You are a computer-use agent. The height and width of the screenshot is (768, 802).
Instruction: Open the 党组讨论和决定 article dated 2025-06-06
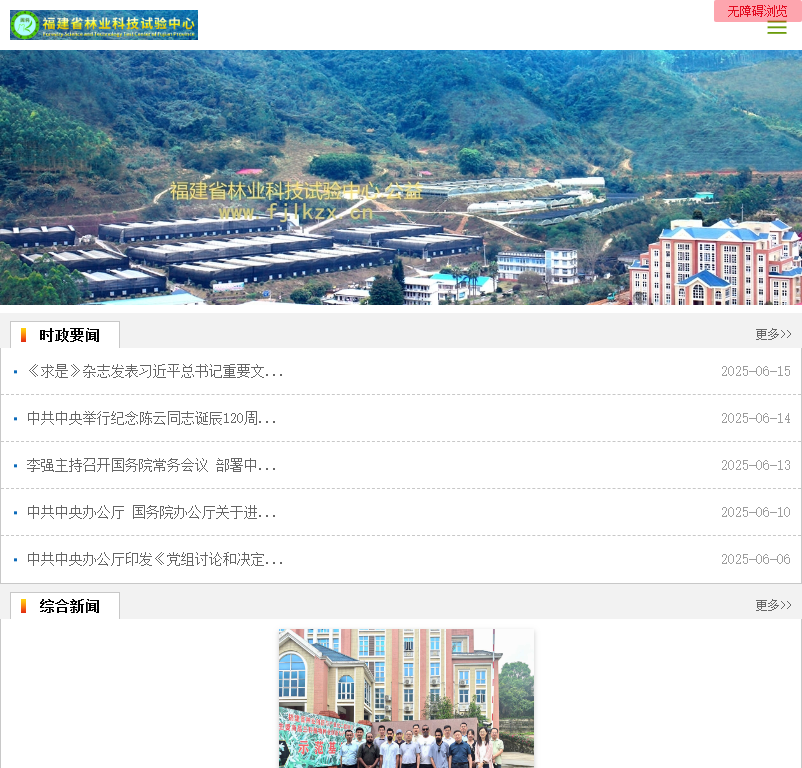[153, 559]
